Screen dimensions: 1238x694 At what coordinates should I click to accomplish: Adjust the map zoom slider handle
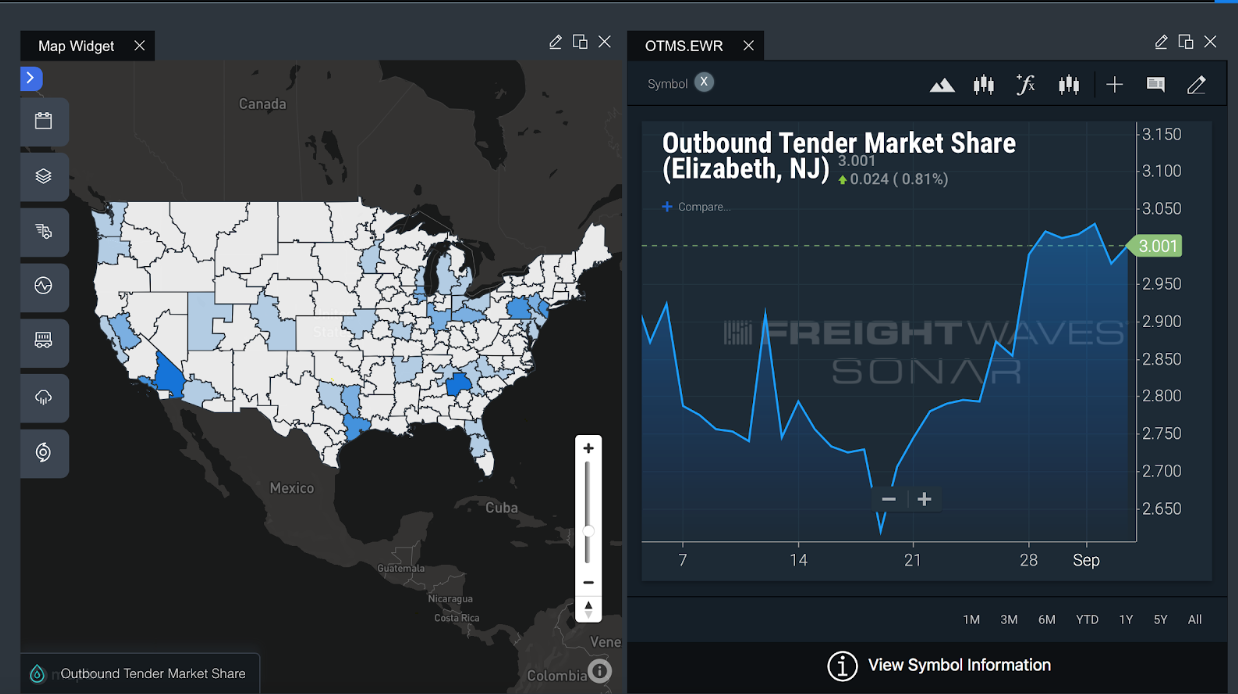click(589, 531)
